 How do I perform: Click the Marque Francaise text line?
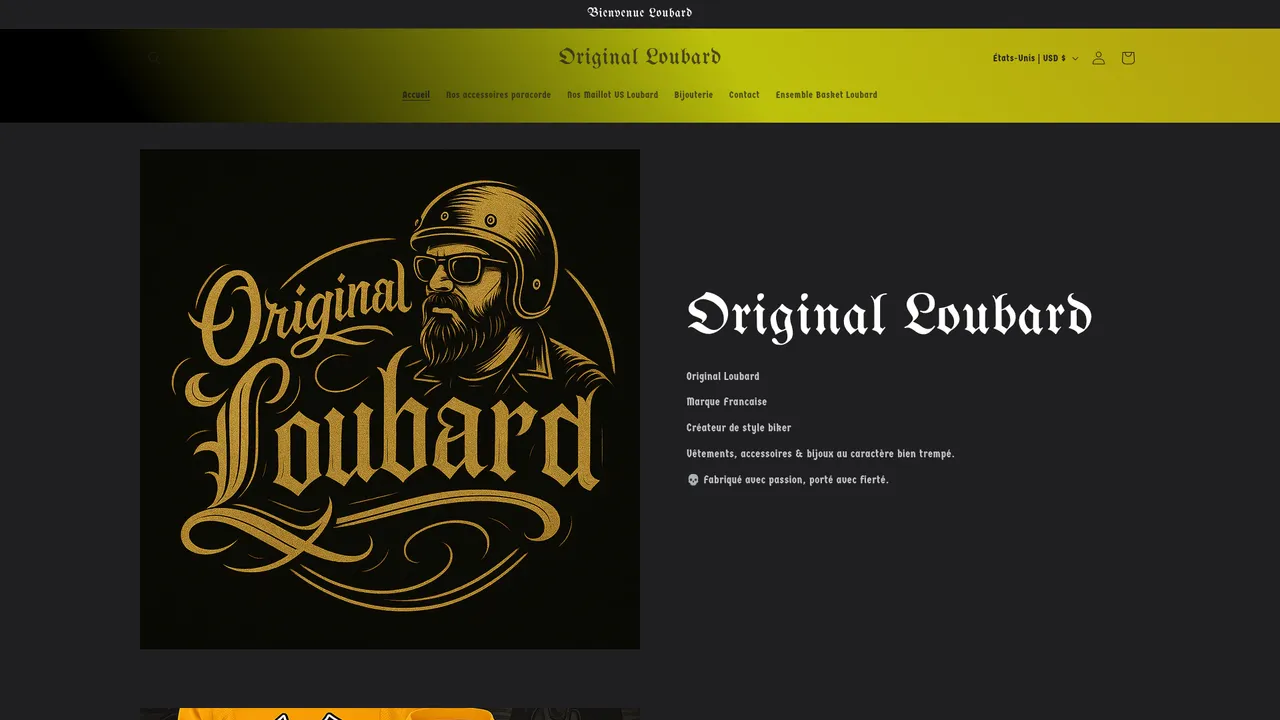point(727,402)
